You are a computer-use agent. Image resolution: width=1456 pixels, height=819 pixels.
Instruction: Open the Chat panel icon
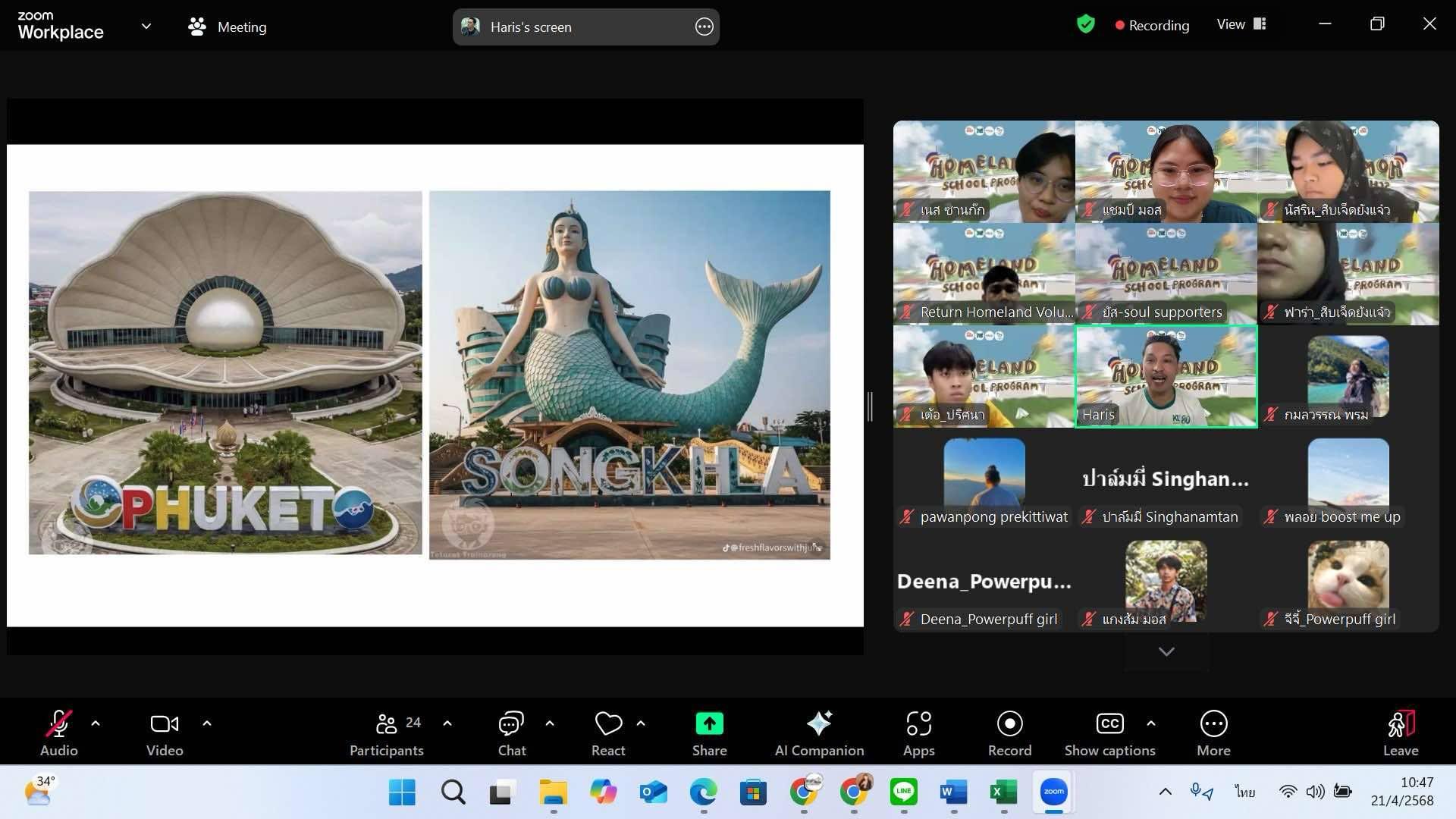[511, 725]
